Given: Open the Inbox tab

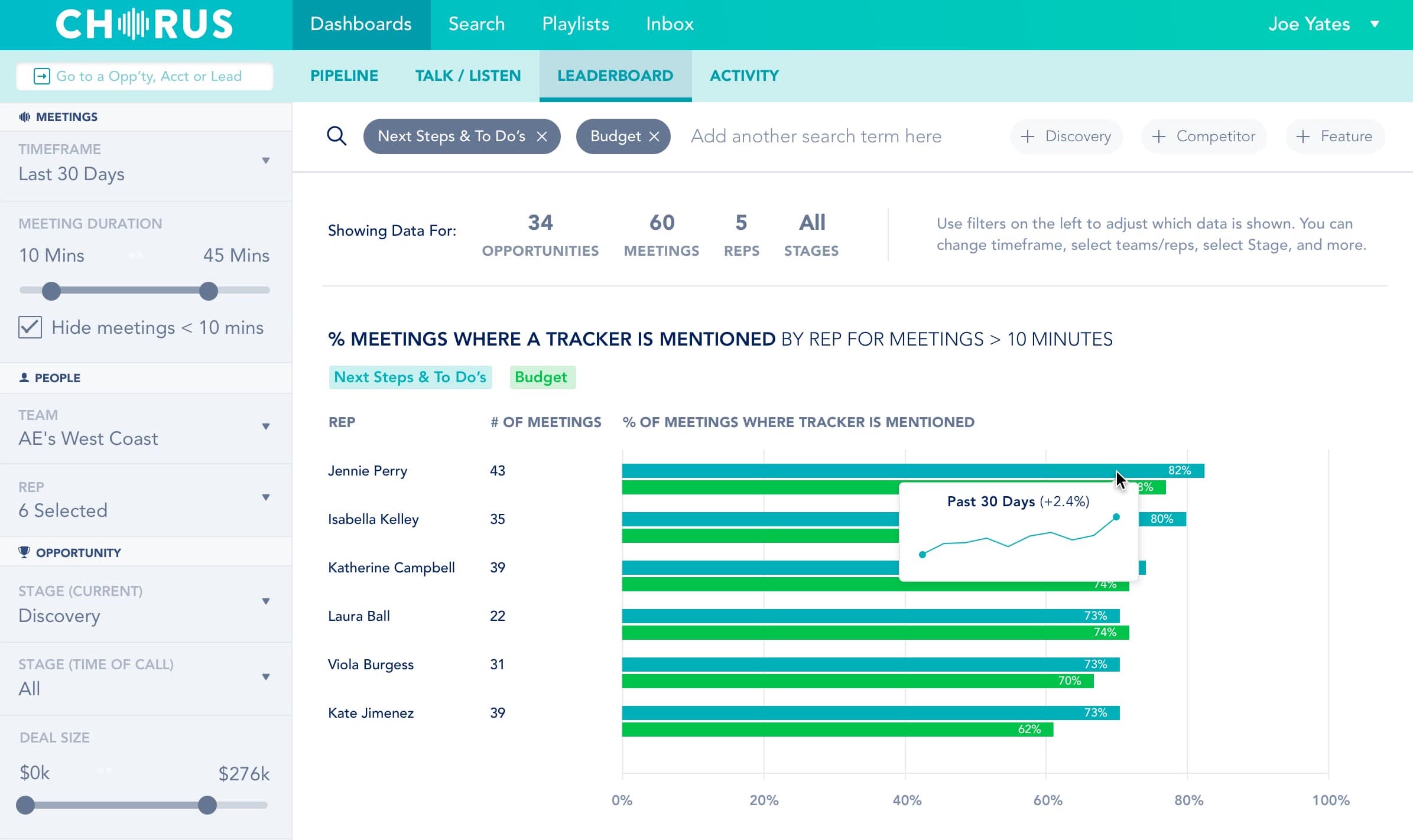Looking at the screenshot, I should coord(670,24).
